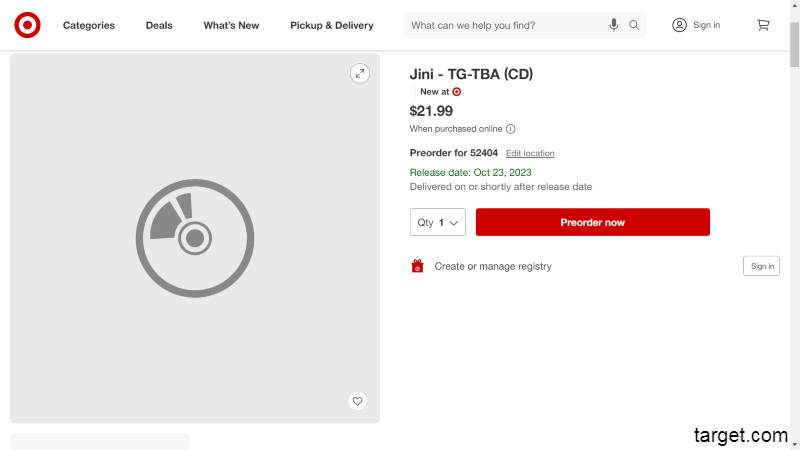
Task: Click the microphone voice search icon
Action: [614, 25]
